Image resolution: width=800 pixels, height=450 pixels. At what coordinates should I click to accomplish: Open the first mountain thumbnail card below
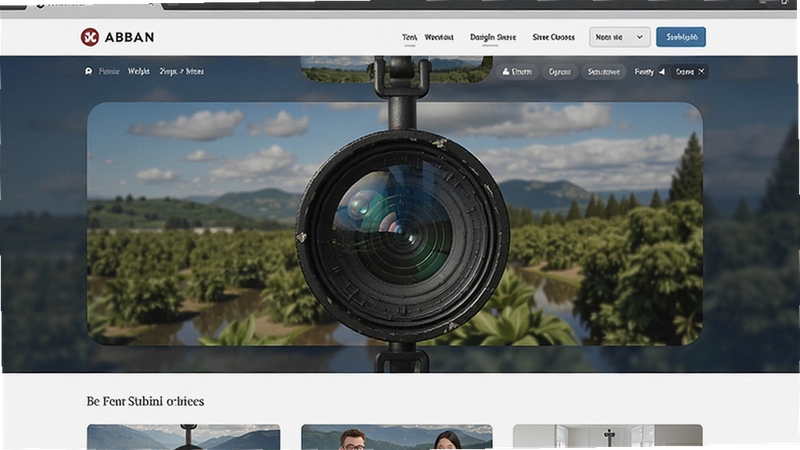184,437
